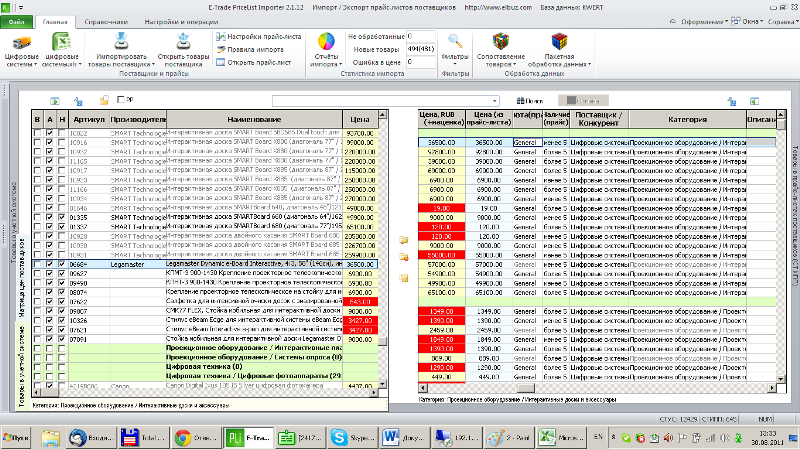The width and height of the screenshot is (800, 450).
Task: Toggle the А checkbox for article 01646
Action: pos(49,208)
